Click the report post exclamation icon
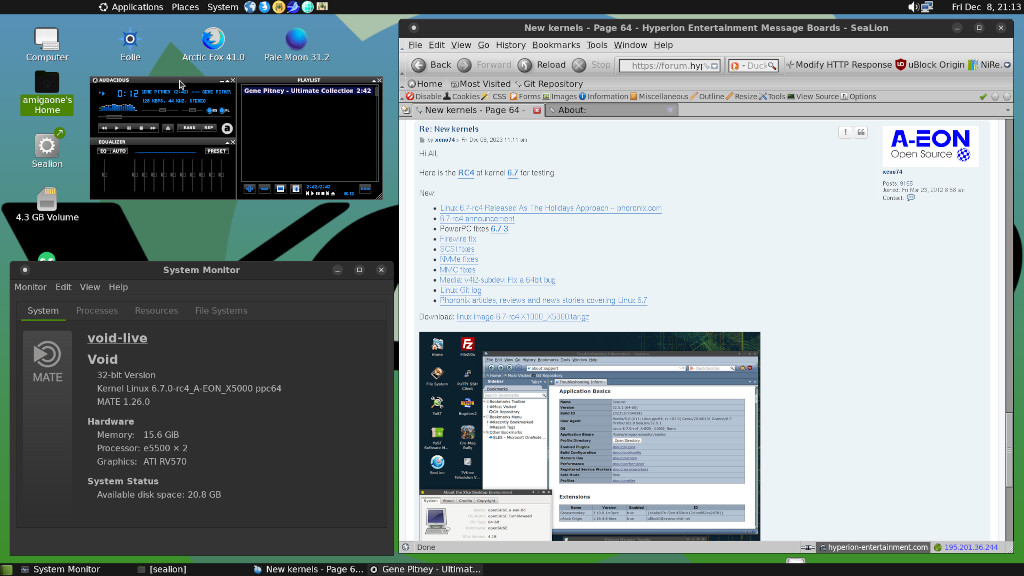The height and width of the screenshot is (576, 1024). click(x=845, y=133)
